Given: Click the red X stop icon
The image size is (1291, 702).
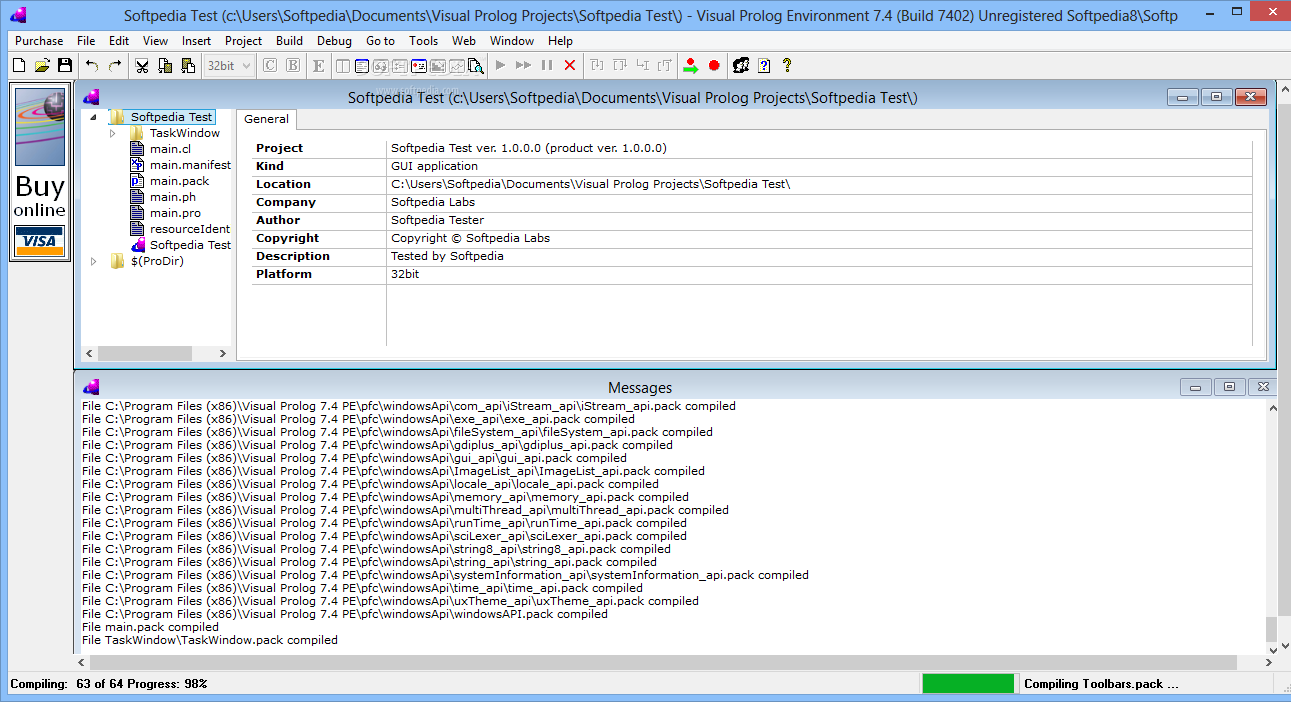Looking at the screenshot, I should [570, 66].
